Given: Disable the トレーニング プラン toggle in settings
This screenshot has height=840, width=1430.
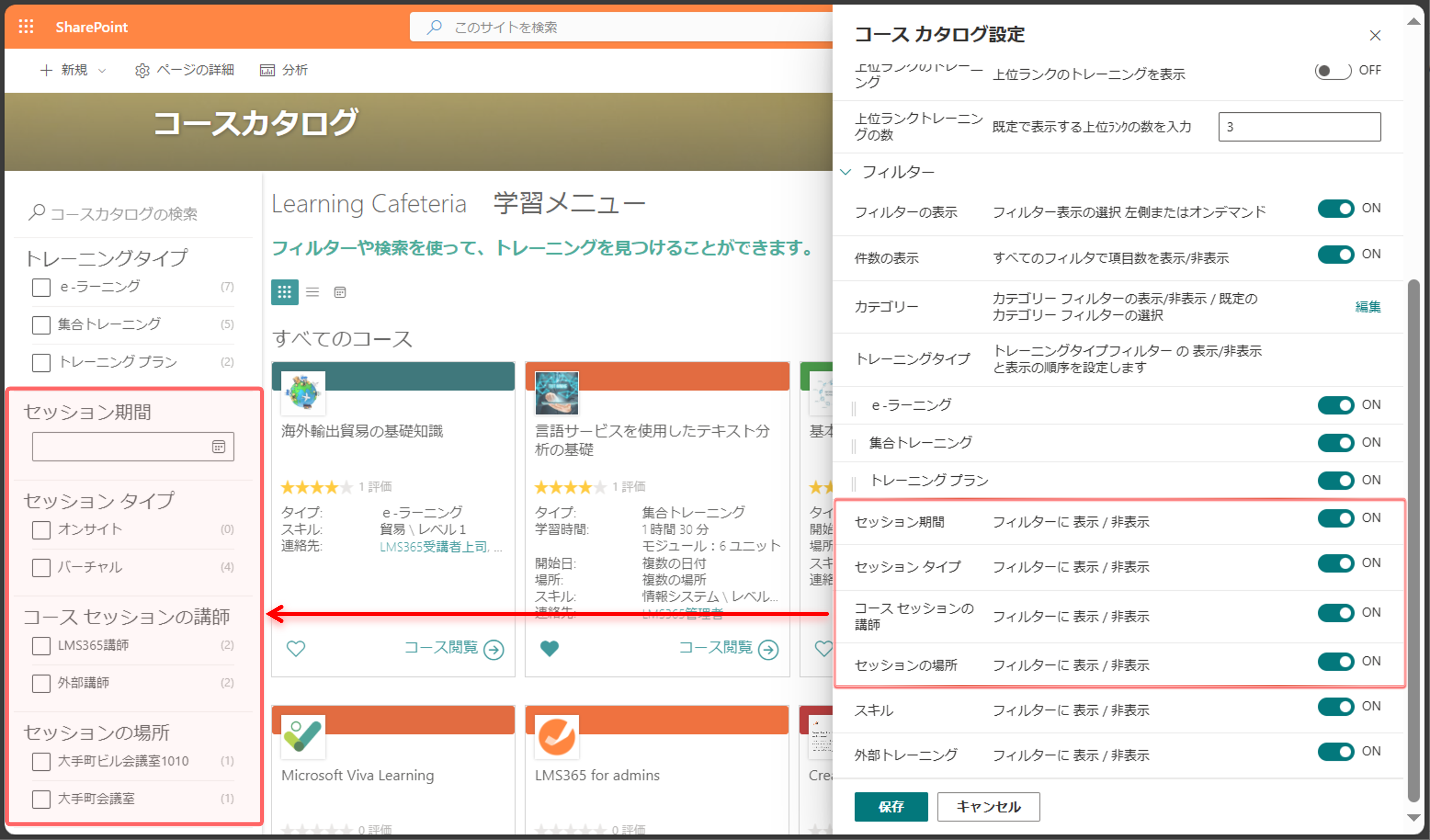Looking at the screenshot, I should [1336, 480].
